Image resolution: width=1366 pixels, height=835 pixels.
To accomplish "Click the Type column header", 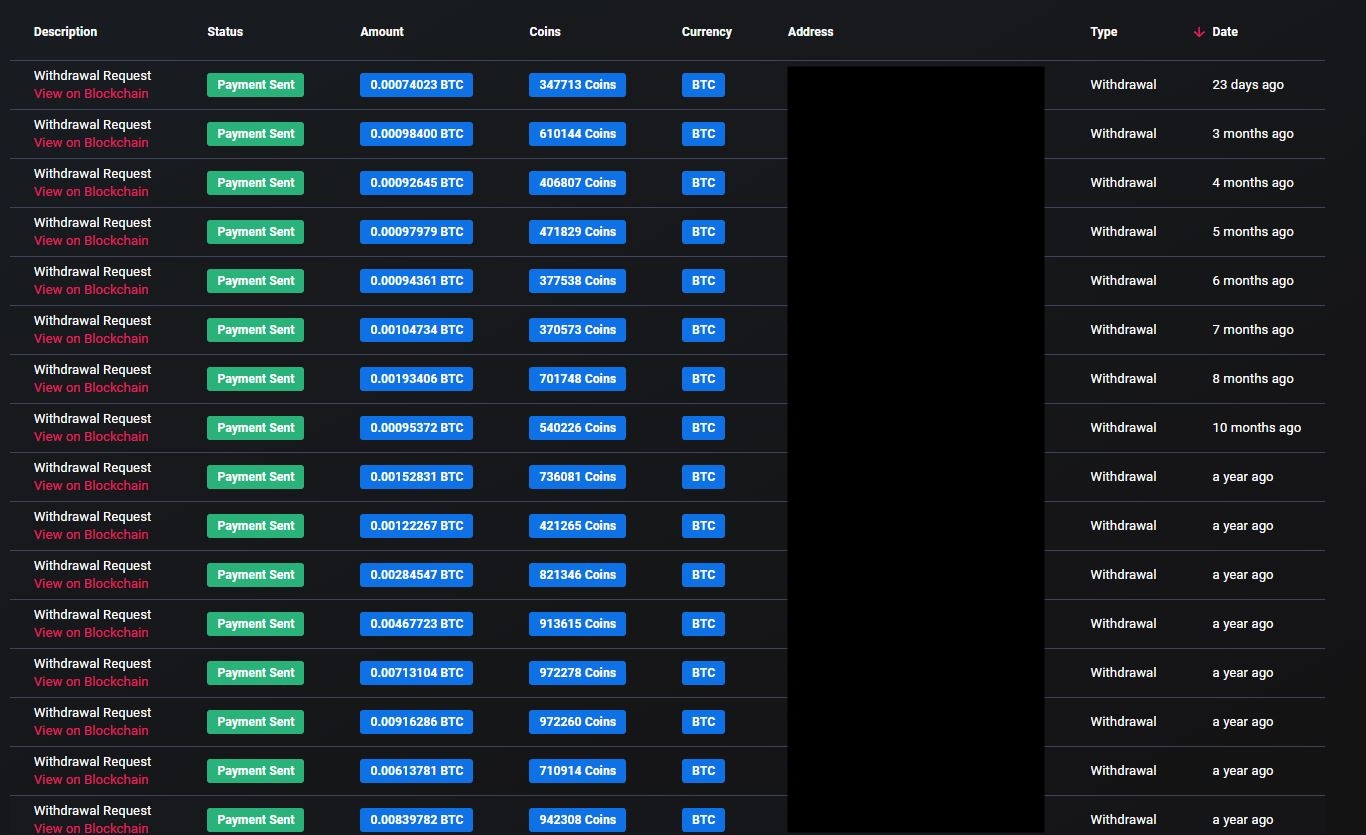I will 1104,32.
